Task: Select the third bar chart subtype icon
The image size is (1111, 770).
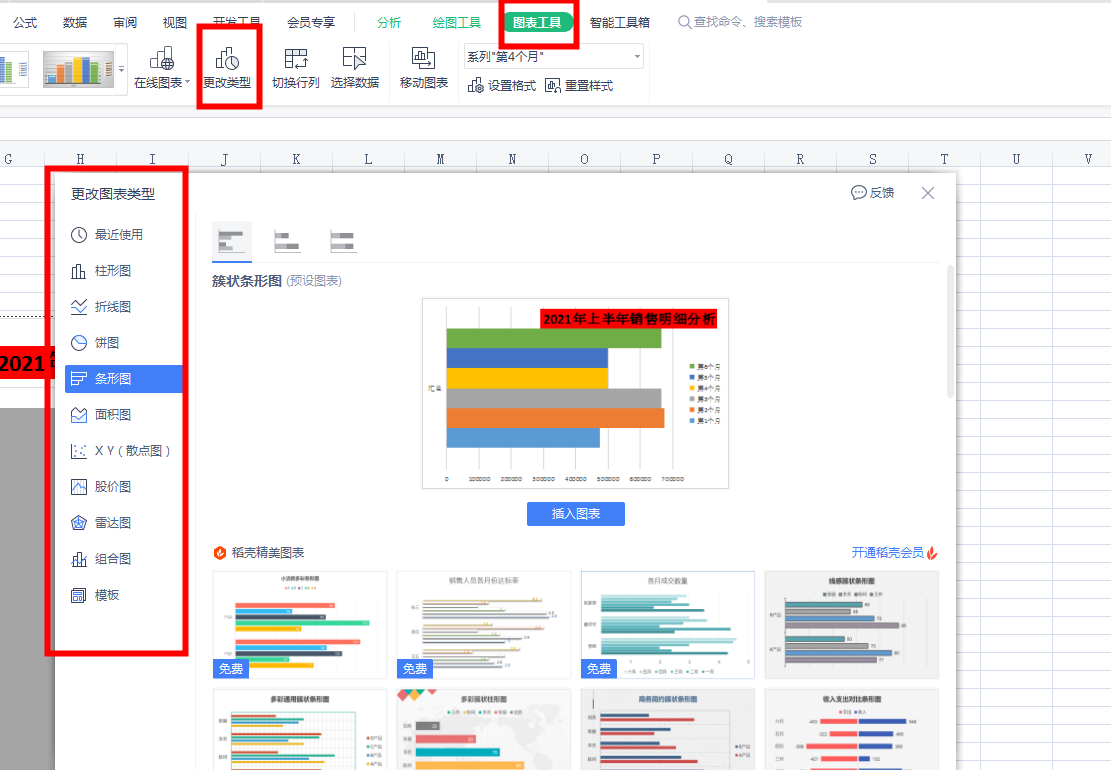Action: (343, 240)
